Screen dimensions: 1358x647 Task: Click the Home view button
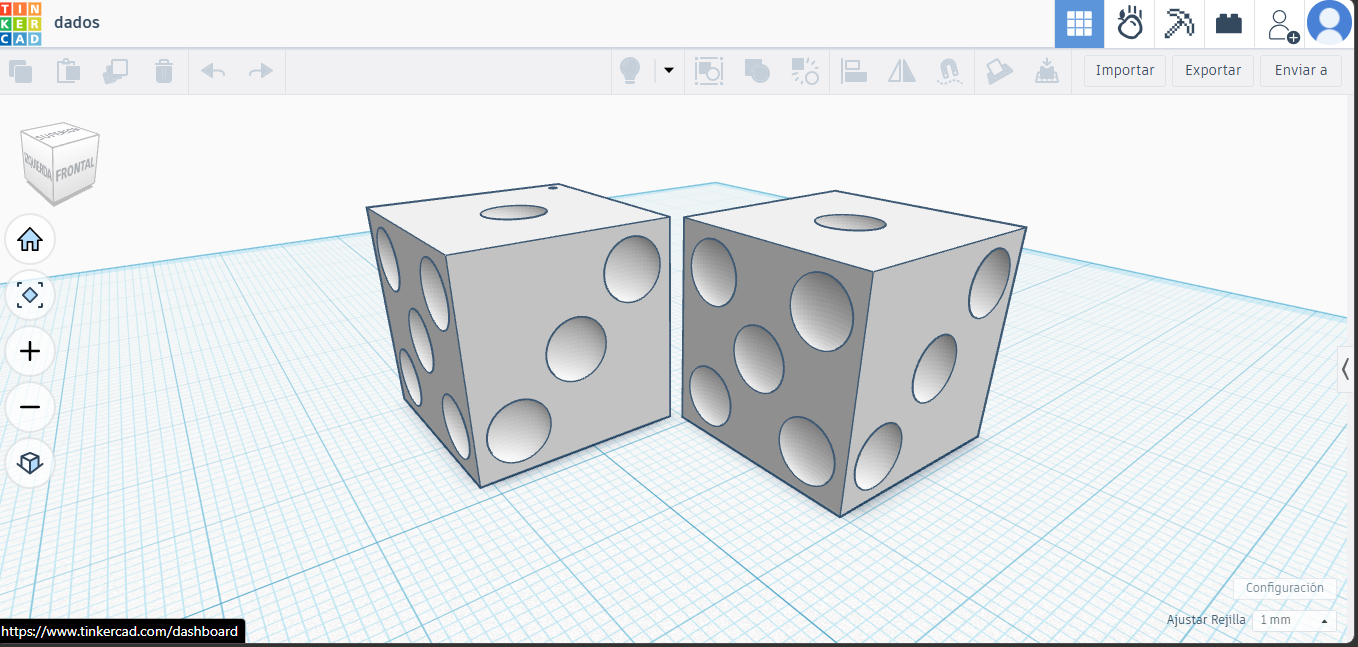(x=30, y=240)
